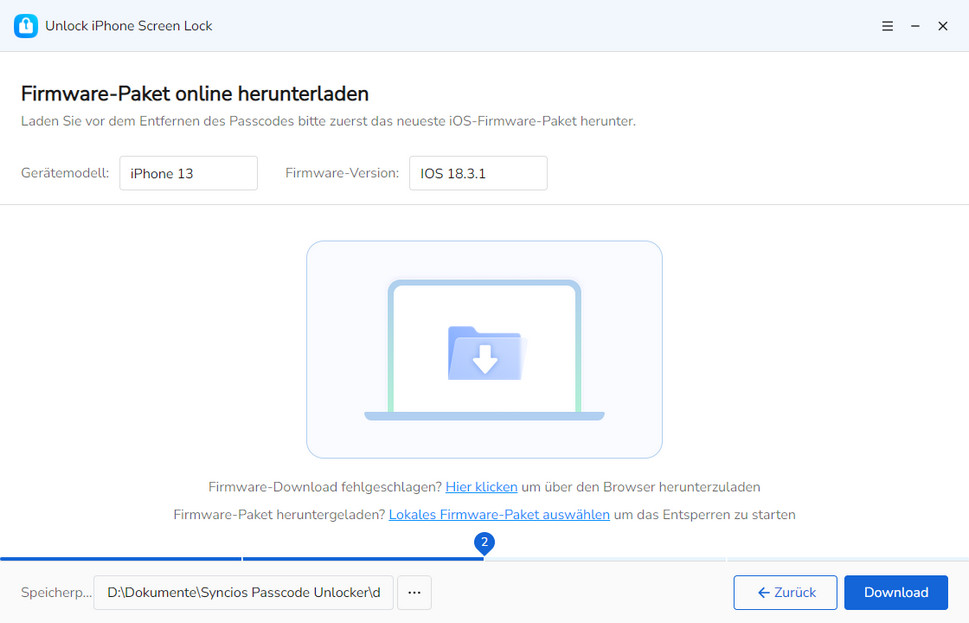Click 'Firmware-Download fehlgeschlagen?' text
This screenshot has width=969, height=623.
click(325, 487)
